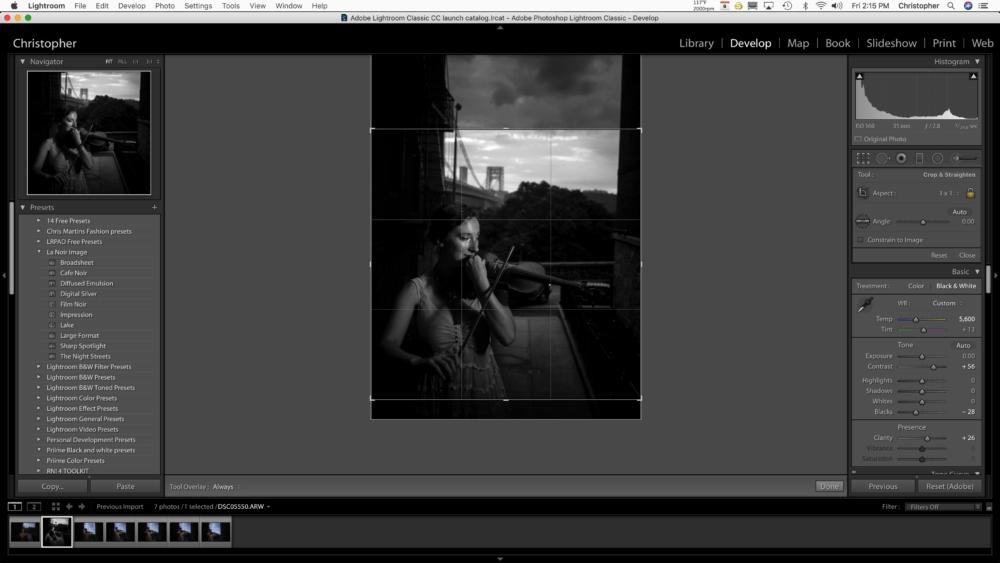The height and width of the screenshot is (563, 1000).
Task: Expand the 14 Free Presets folder
Action: click(x=39, y=221)
